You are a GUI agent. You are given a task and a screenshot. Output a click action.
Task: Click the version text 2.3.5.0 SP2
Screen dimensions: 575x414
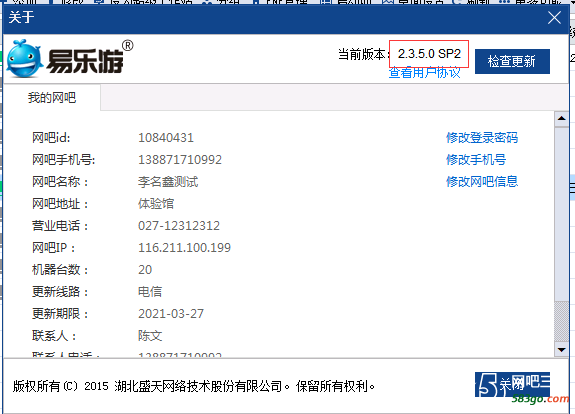429,54
